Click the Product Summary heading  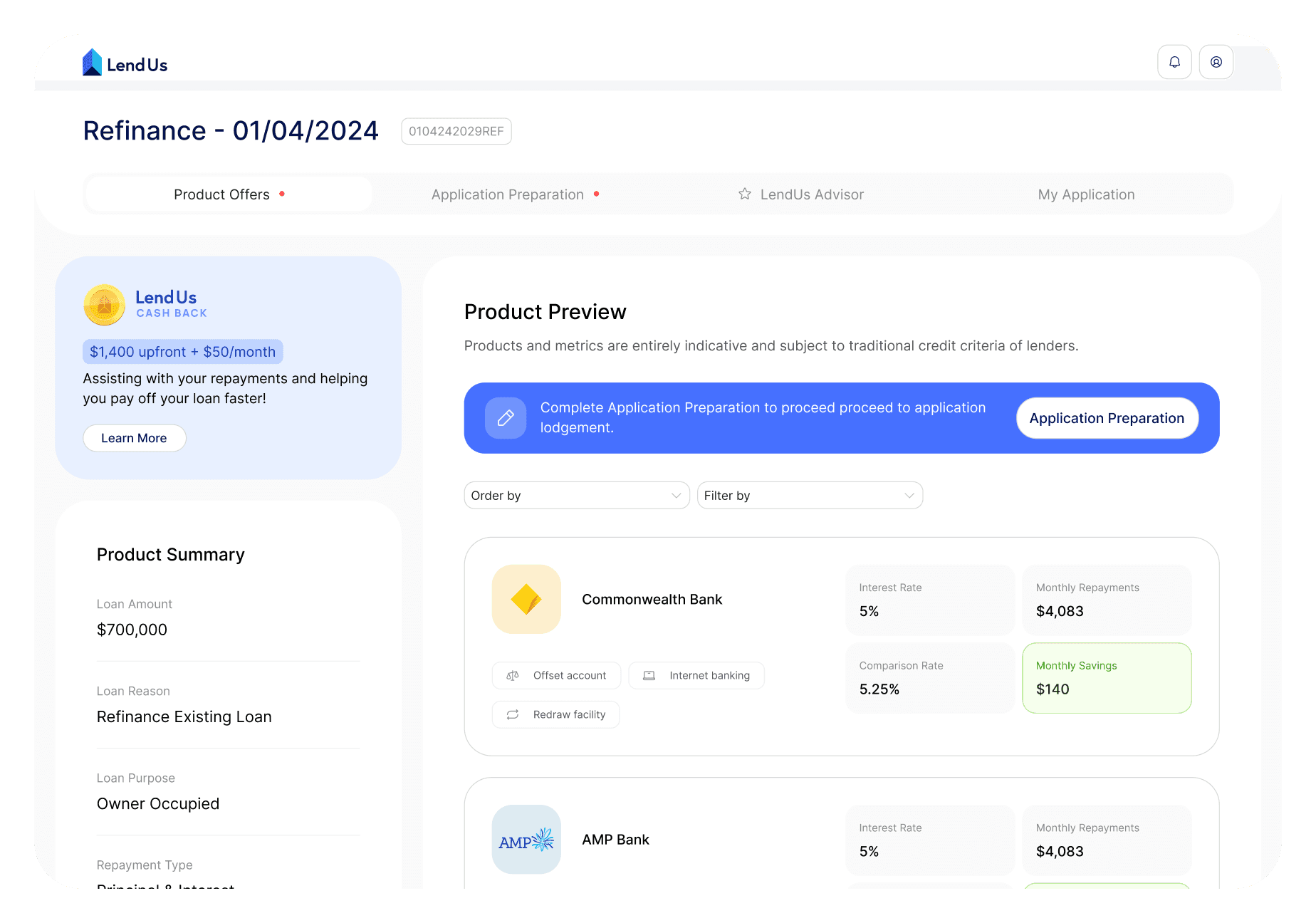pos(170,555)
